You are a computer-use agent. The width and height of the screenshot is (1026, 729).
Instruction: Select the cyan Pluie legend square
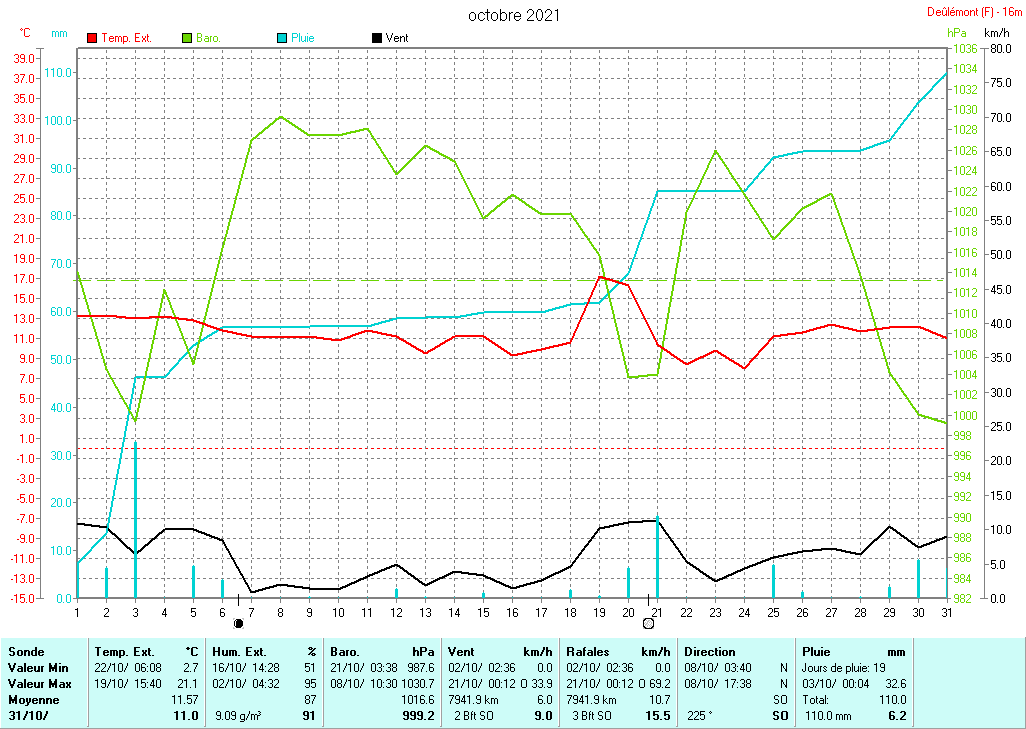pos(282,38)
